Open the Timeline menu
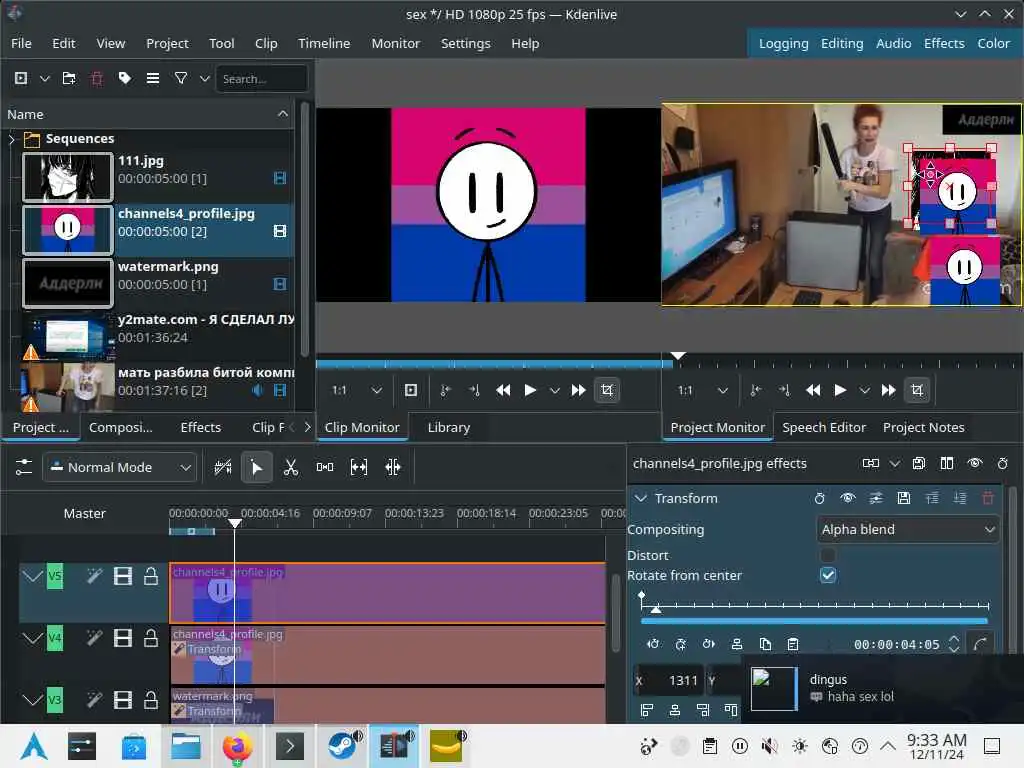The width and height of the screenshot is (1024, 768). tap(323, 43)
